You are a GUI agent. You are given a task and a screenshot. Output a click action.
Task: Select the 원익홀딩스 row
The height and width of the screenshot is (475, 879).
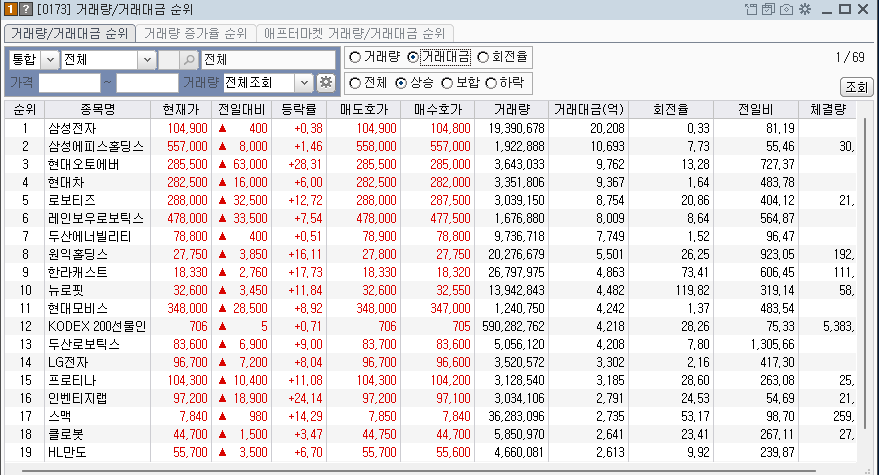(431, 254)
